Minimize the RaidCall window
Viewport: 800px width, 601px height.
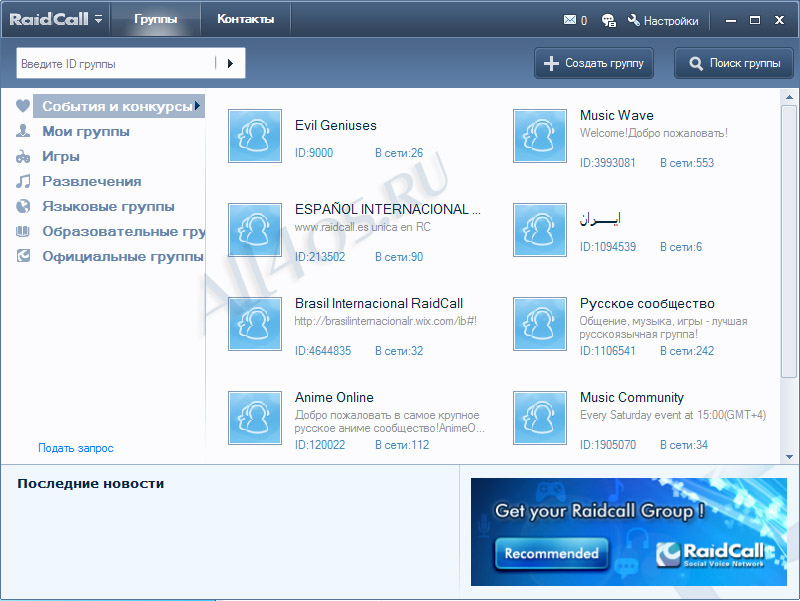pyautogui.click(x=731, y=20)
